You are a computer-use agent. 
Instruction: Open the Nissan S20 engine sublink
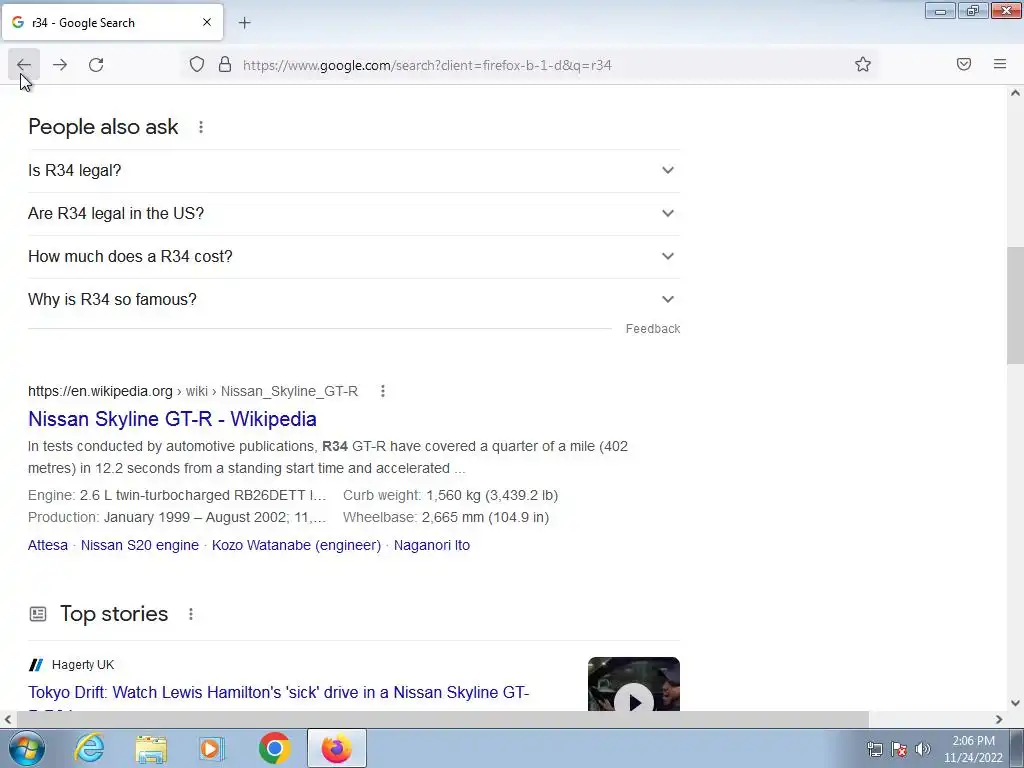(x=140, y=545)
